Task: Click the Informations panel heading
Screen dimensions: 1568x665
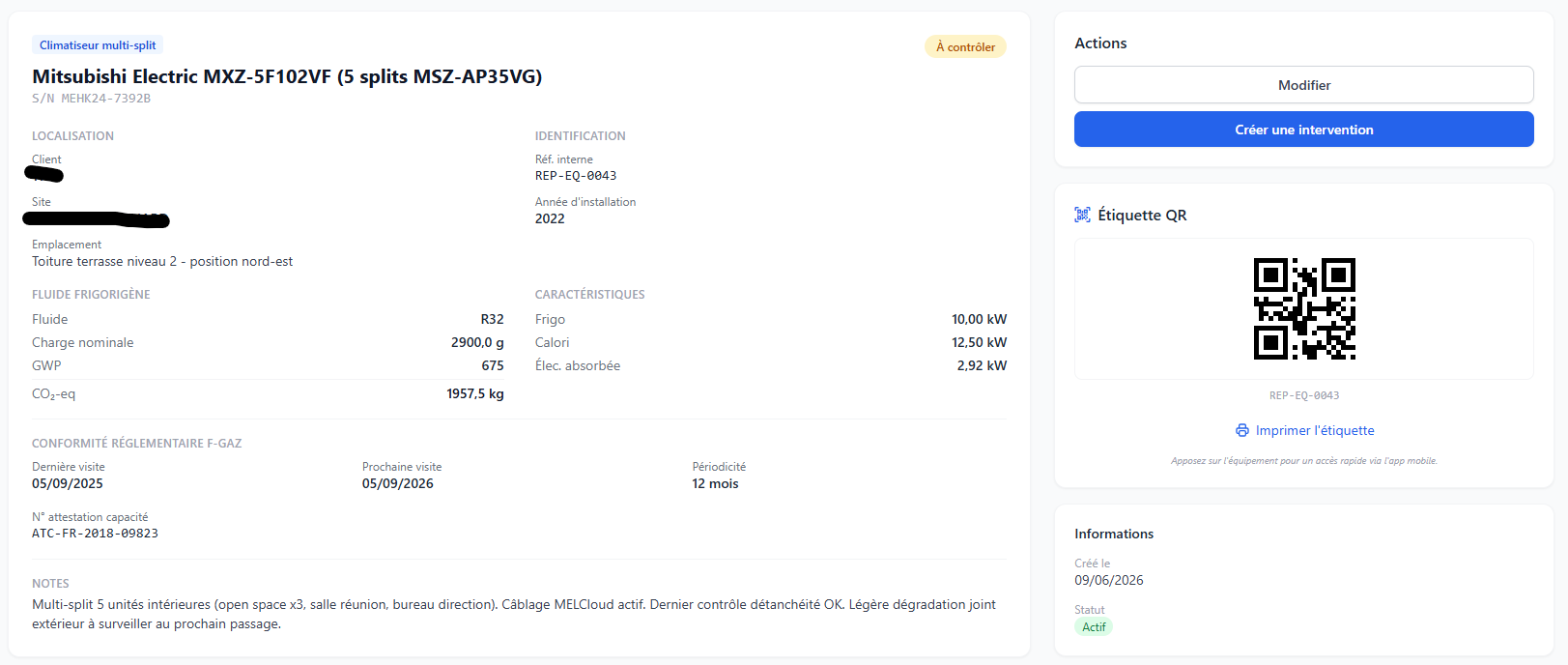Action: (x=1114, y=534)
